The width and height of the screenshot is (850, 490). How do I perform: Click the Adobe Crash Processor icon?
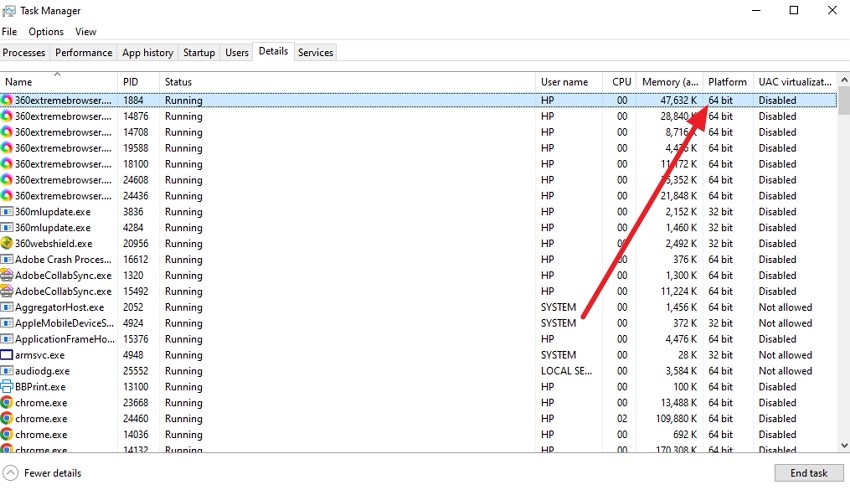pyautogui.click(x=7, y=259)
